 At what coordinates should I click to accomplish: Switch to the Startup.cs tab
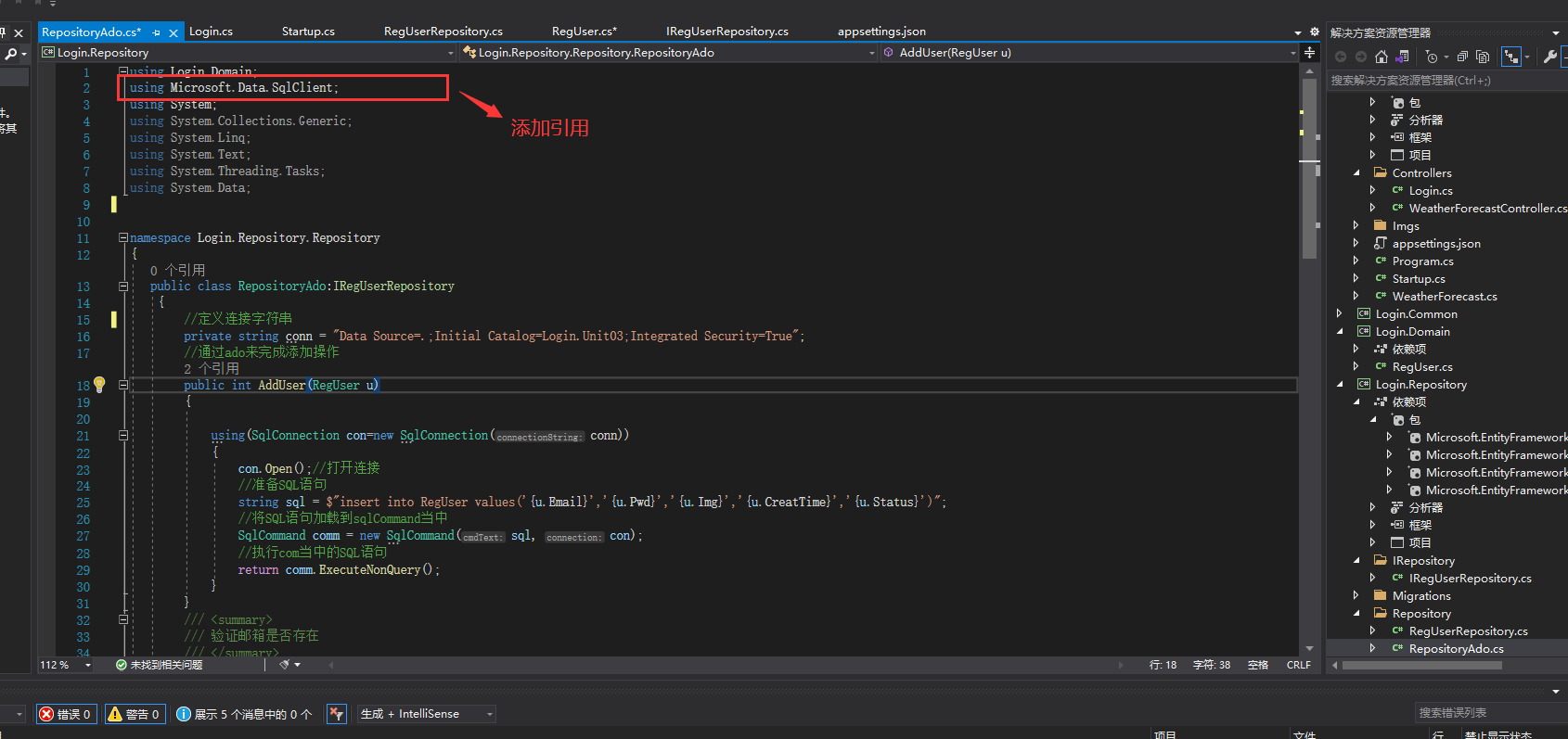point(308,32)
